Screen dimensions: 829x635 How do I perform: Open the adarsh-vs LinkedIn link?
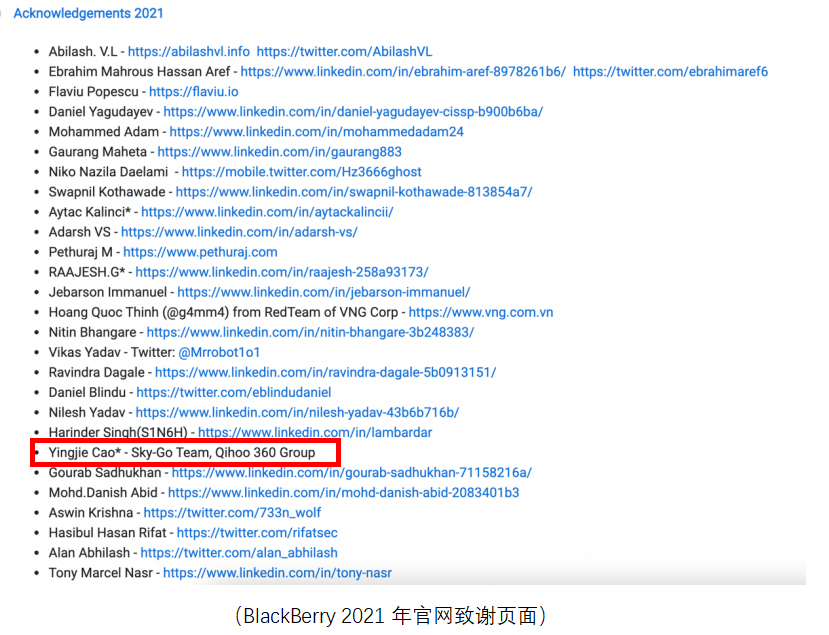click(239, 232)
